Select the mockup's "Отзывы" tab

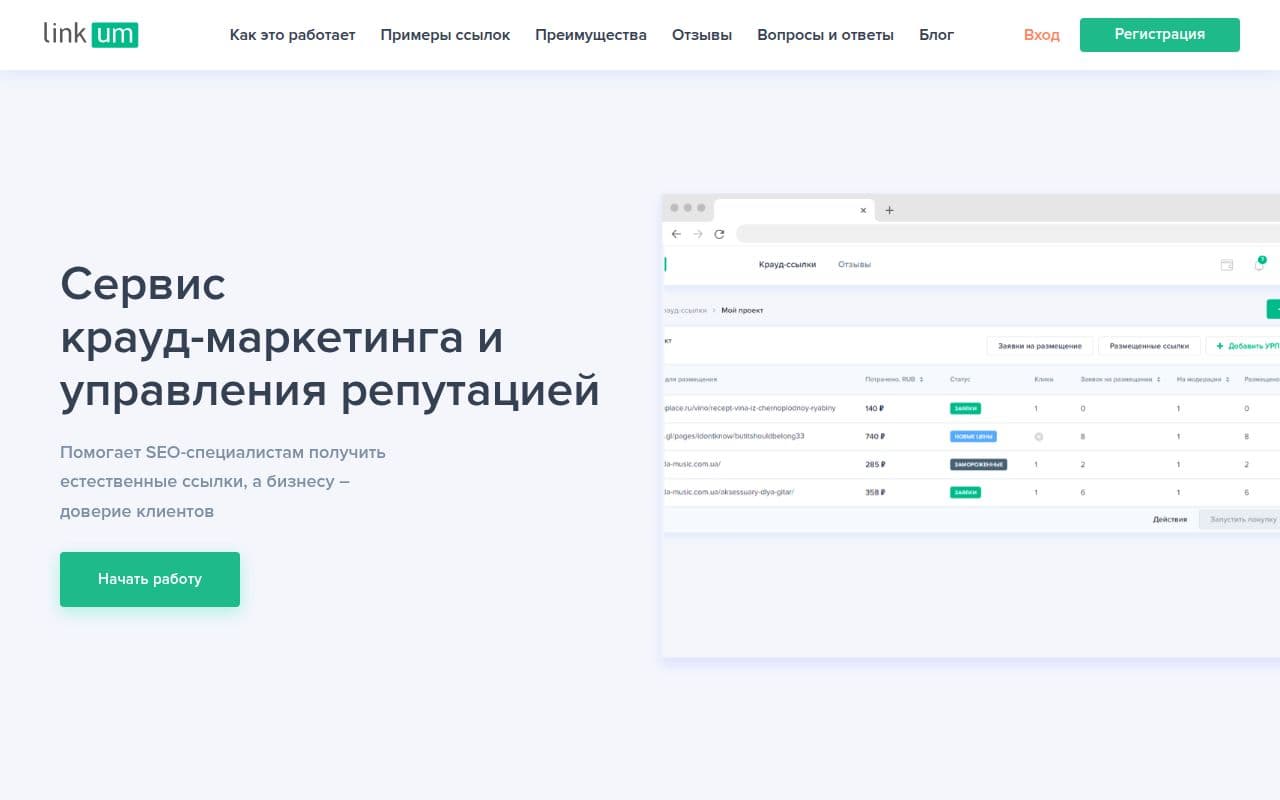coord(854,265)
